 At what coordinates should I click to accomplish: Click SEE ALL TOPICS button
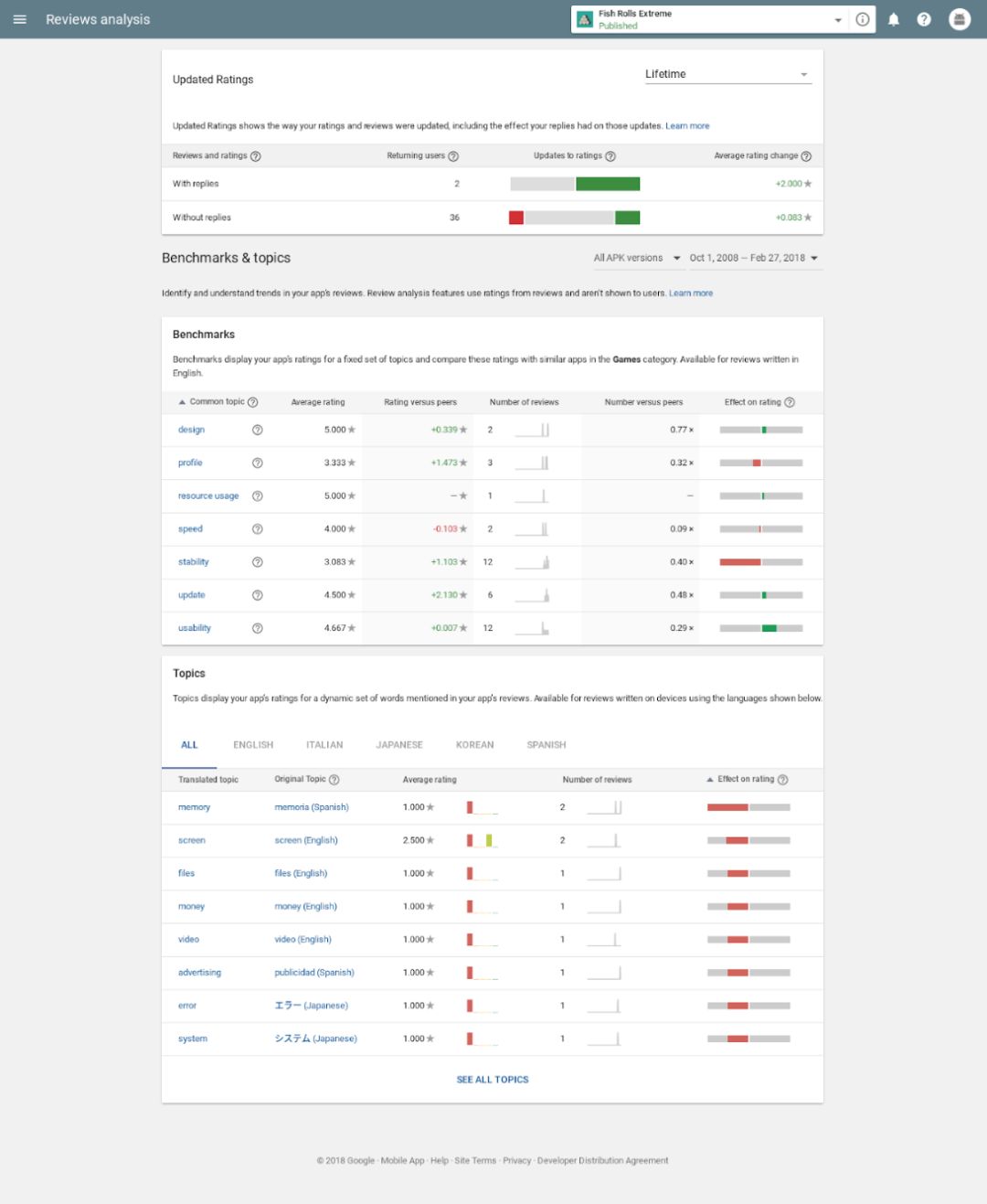tap(493, 1080)
